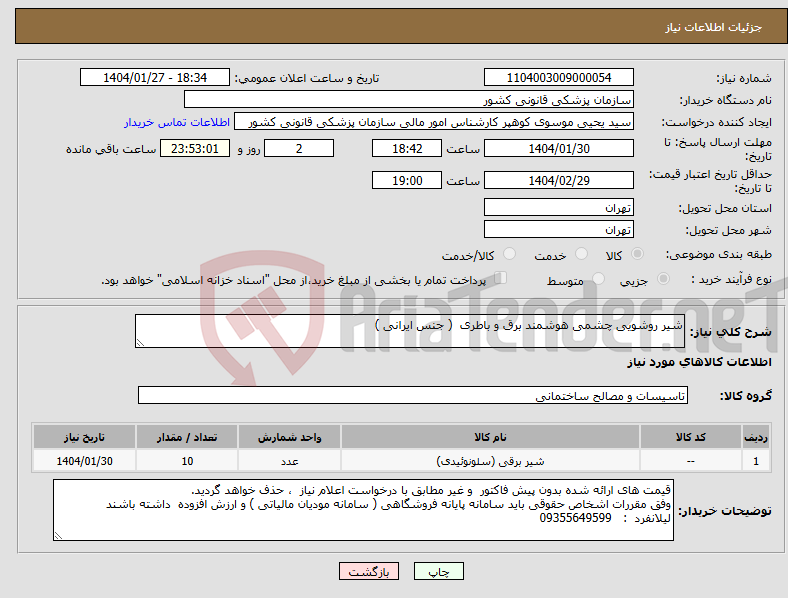The width and height of the screenshot is (788, 598).
Task: Click the اطلاعات کالاهای مورد نیاز section heading
Action: coord(699,362)
